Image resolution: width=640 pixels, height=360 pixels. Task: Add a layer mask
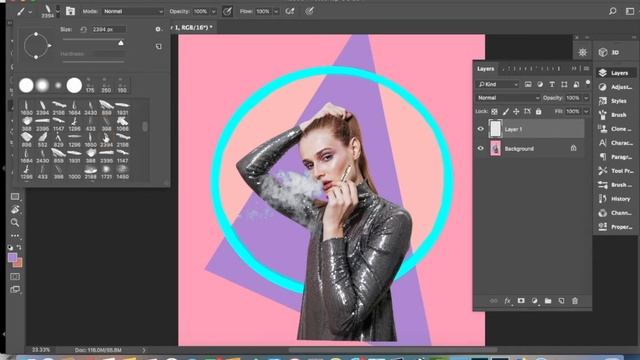pos(521,301)
